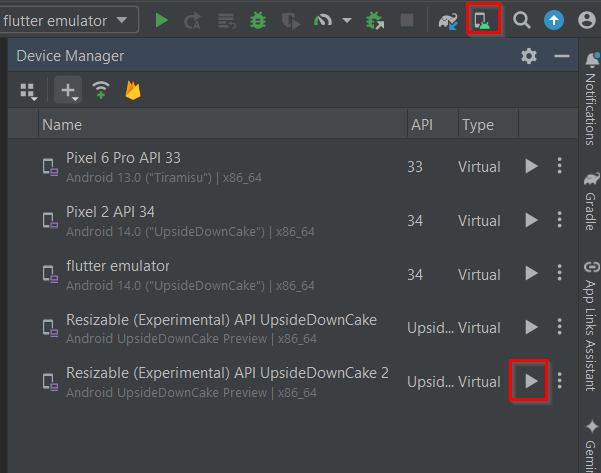Viewport: 601px width, 473px height.
Task: Expand the profiler dropdown arrow
Action: click(346, 20)
